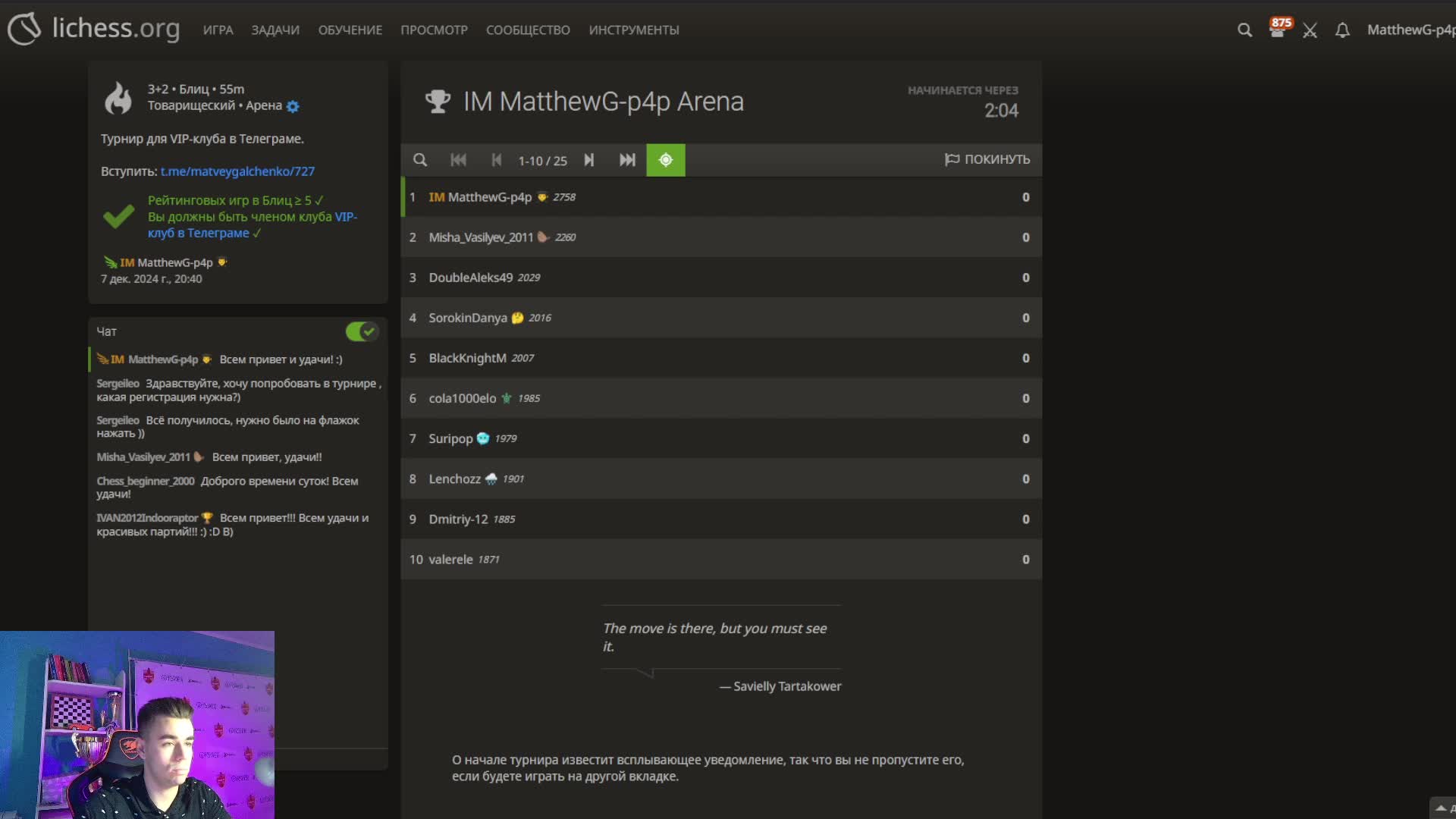Image resolution: width=1456 pixels, height=819 pixels.
Task: Select Suripop standings row
Action: [x=721, y=438]
